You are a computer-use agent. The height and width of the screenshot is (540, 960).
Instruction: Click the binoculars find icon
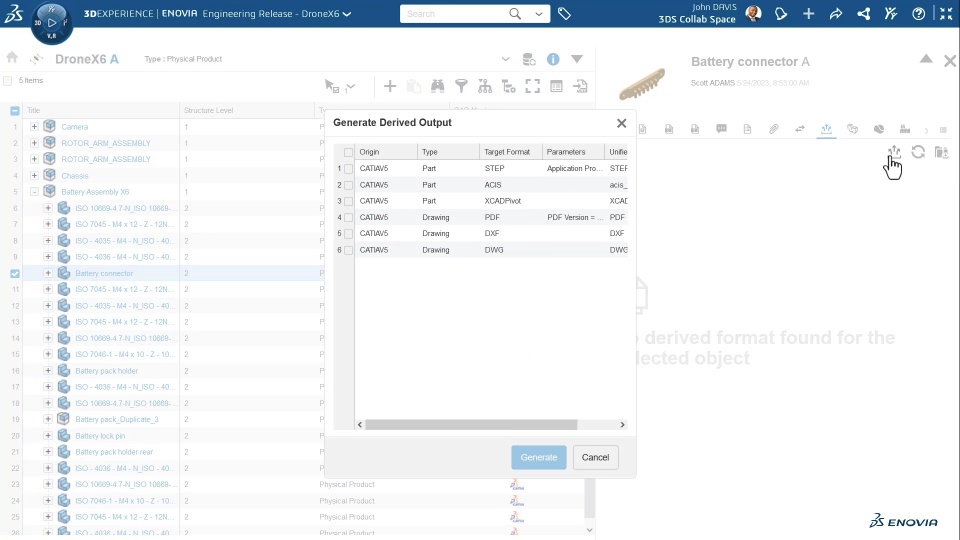tap(437, 86)
